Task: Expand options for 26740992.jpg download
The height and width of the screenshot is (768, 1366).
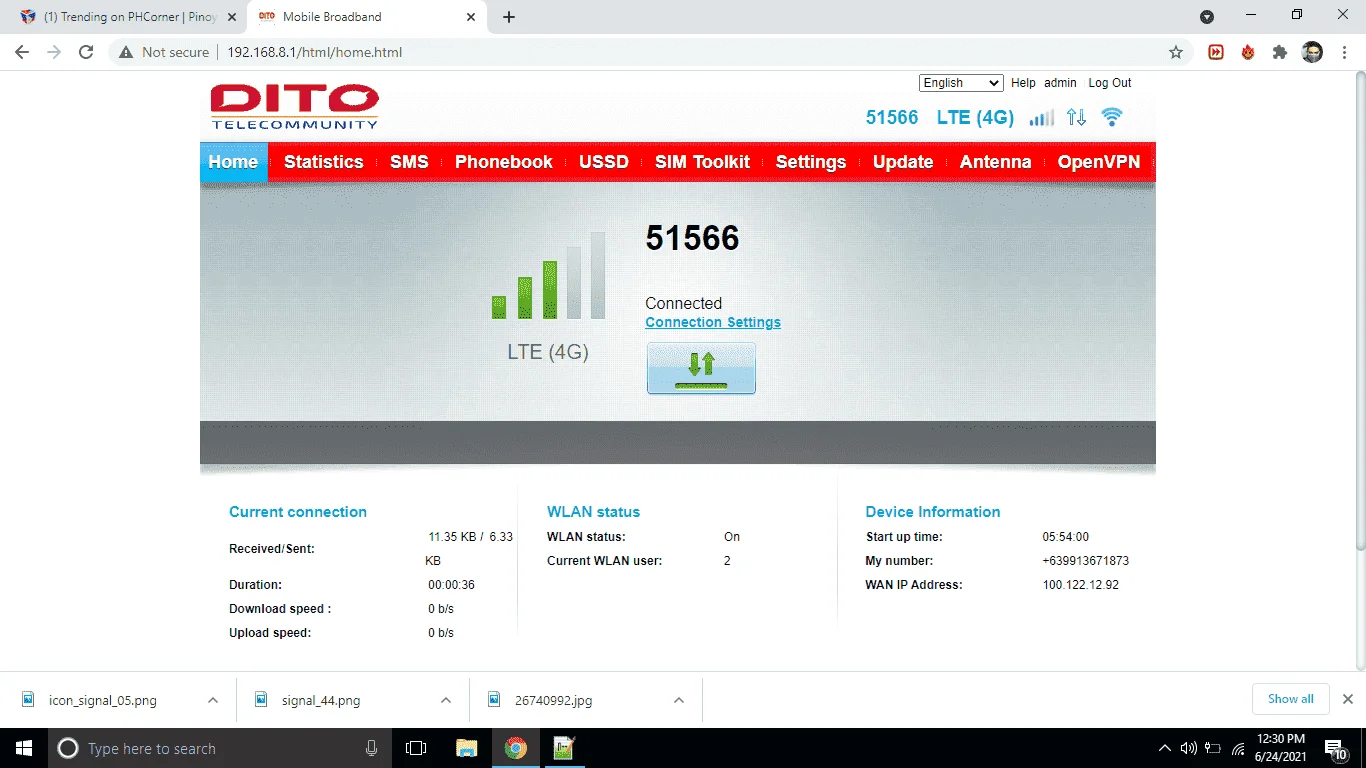Action: [x=679, y=700]
